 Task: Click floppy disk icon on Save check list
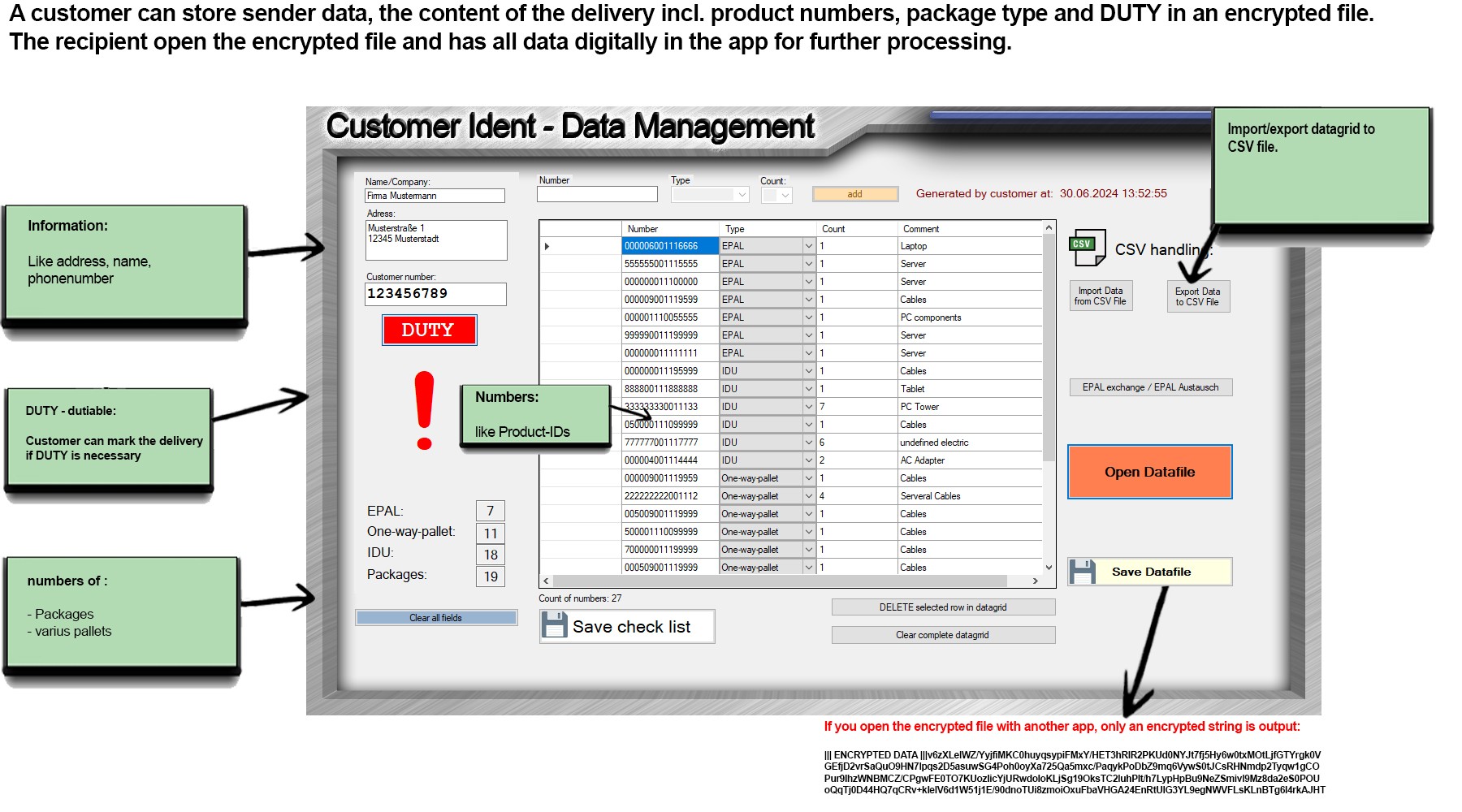click(554, 626)
